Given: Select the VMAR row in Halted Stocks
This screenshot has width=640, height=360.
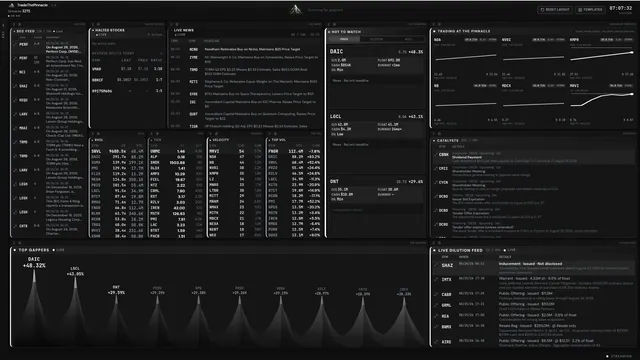Looking at the screenshot, I should click(x=127, y=69).
